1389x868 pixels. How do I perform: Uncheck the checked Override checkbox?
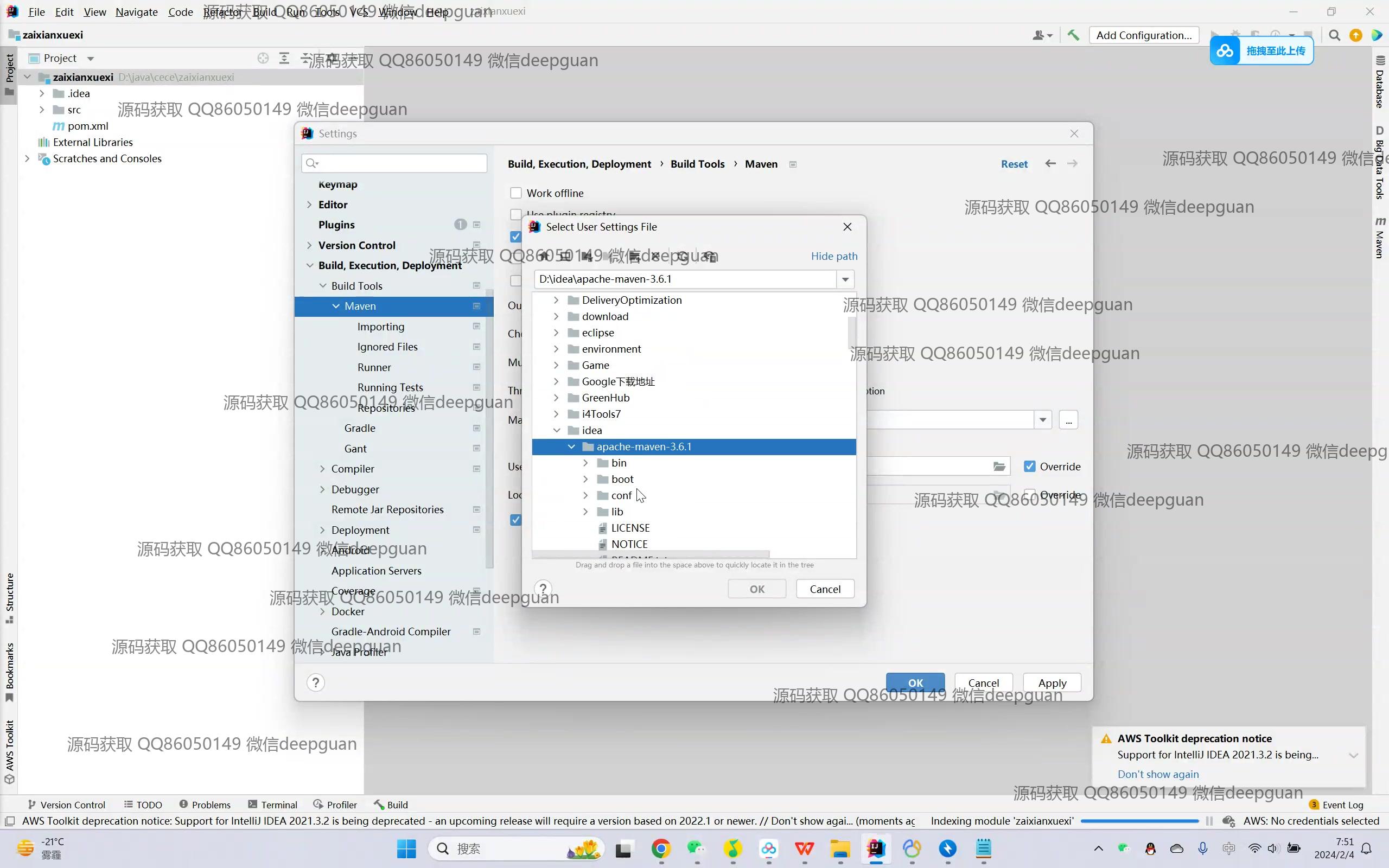[1029, 467]
